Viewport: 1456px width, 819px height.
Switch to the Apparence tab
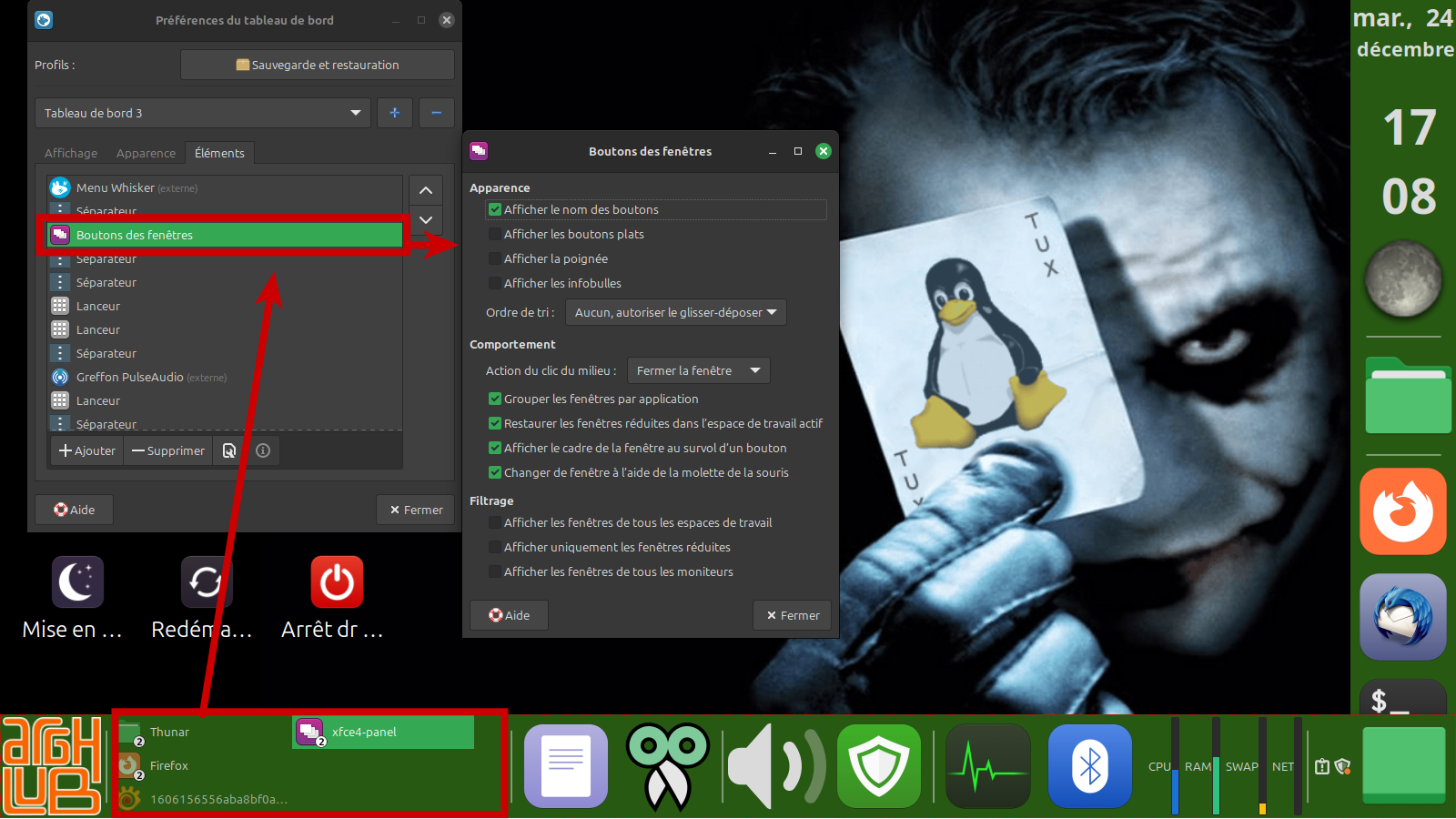tap(146, 153)
